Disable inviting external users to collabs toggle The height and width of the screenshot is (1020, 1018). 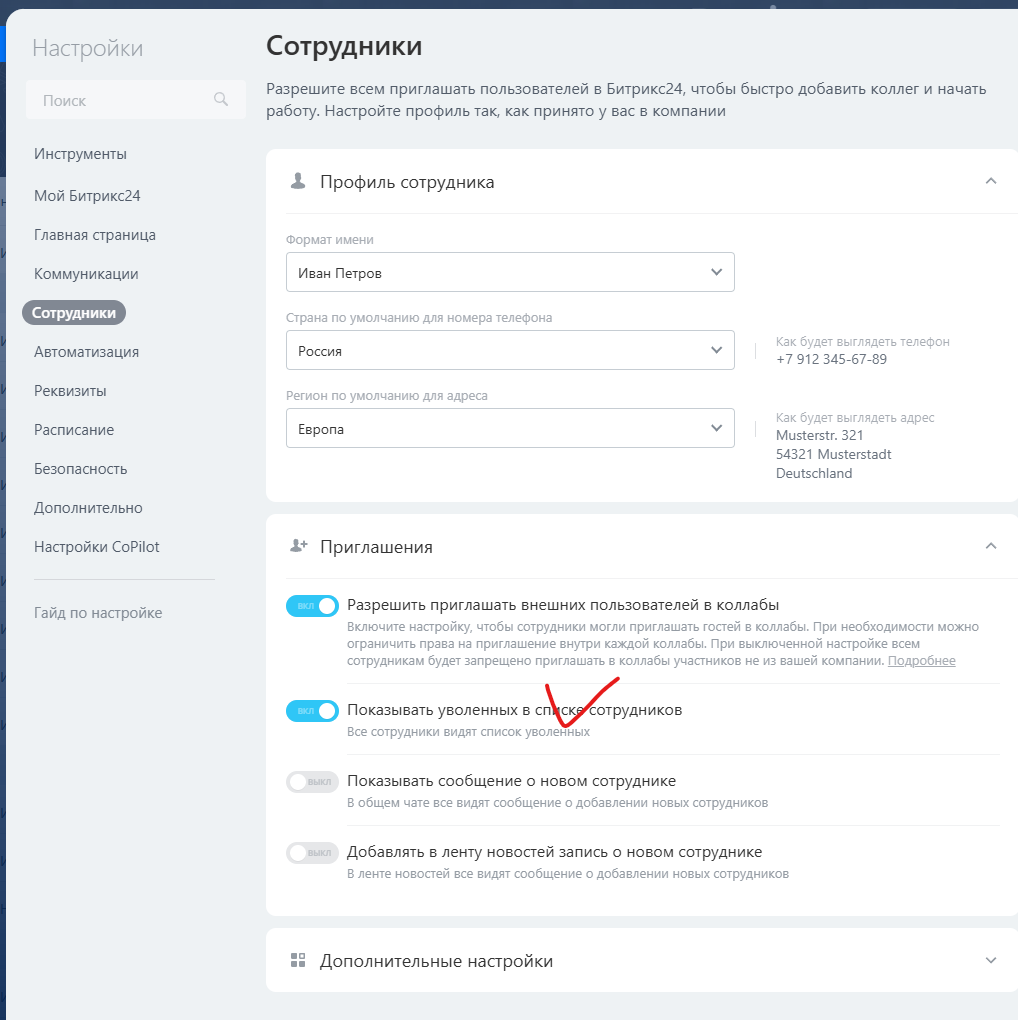(x=312, y=606)
